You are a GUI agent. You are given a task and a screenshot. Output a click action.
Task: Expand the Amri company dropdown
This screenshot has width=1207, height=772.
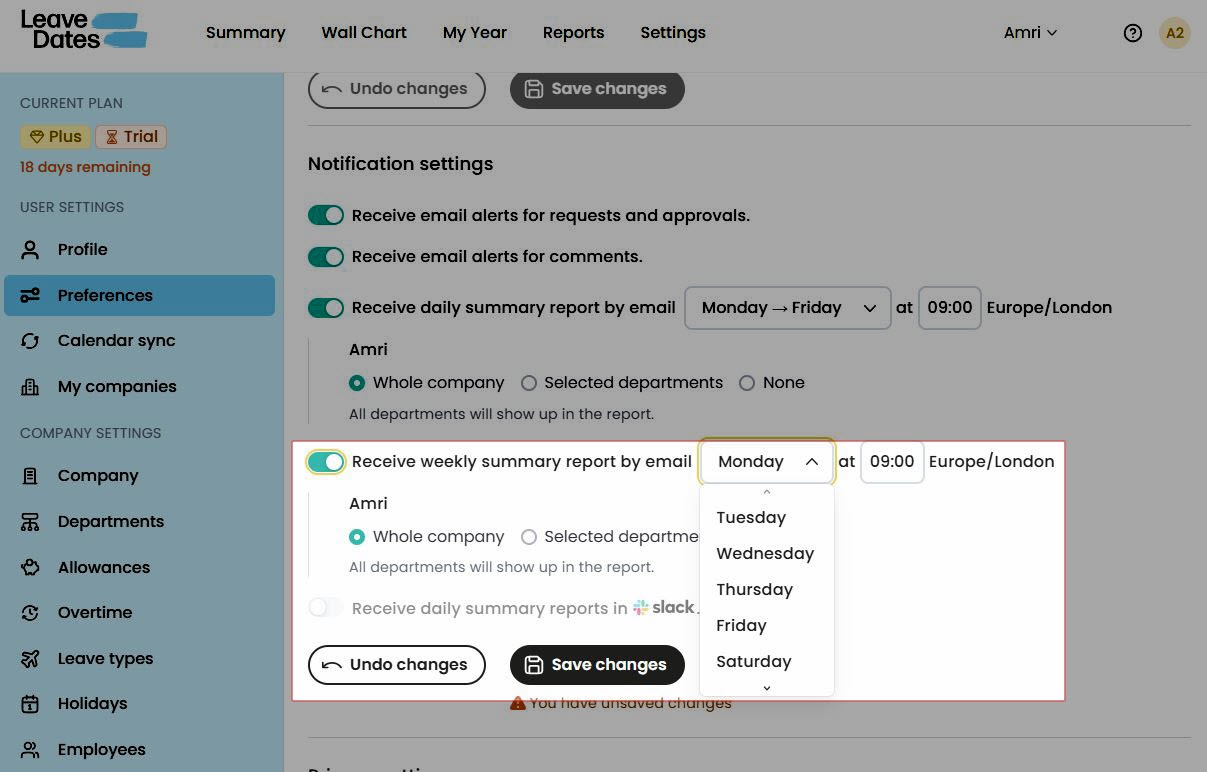click(x=1030, y=33)
